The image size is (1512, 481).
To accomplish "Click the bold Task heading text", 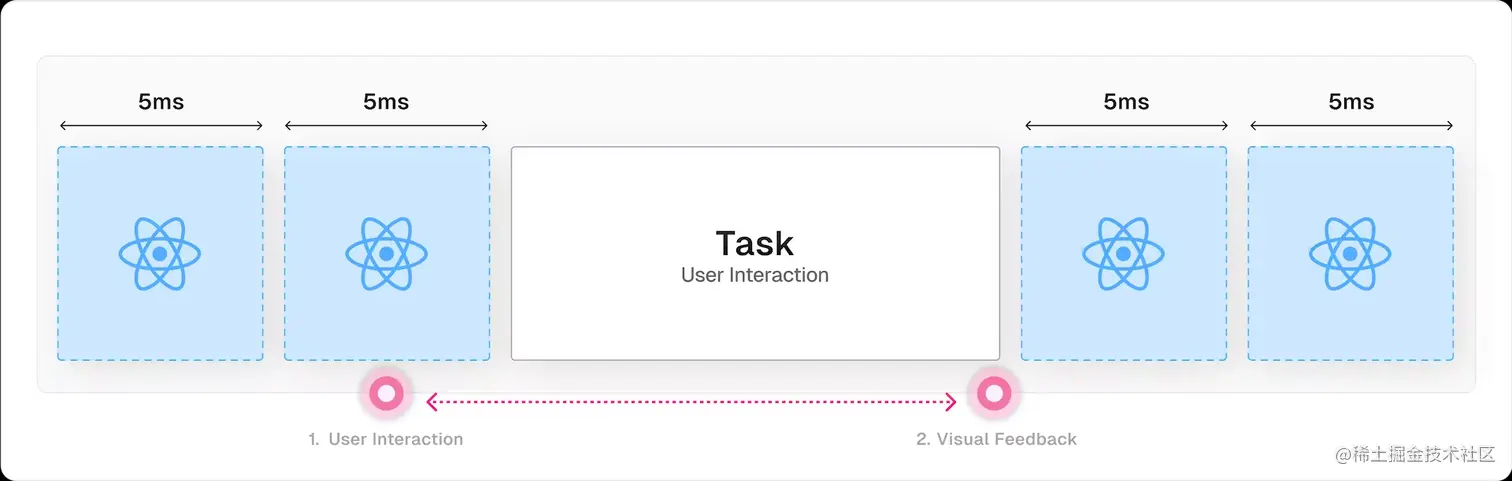I will click(x=755, y=243).
